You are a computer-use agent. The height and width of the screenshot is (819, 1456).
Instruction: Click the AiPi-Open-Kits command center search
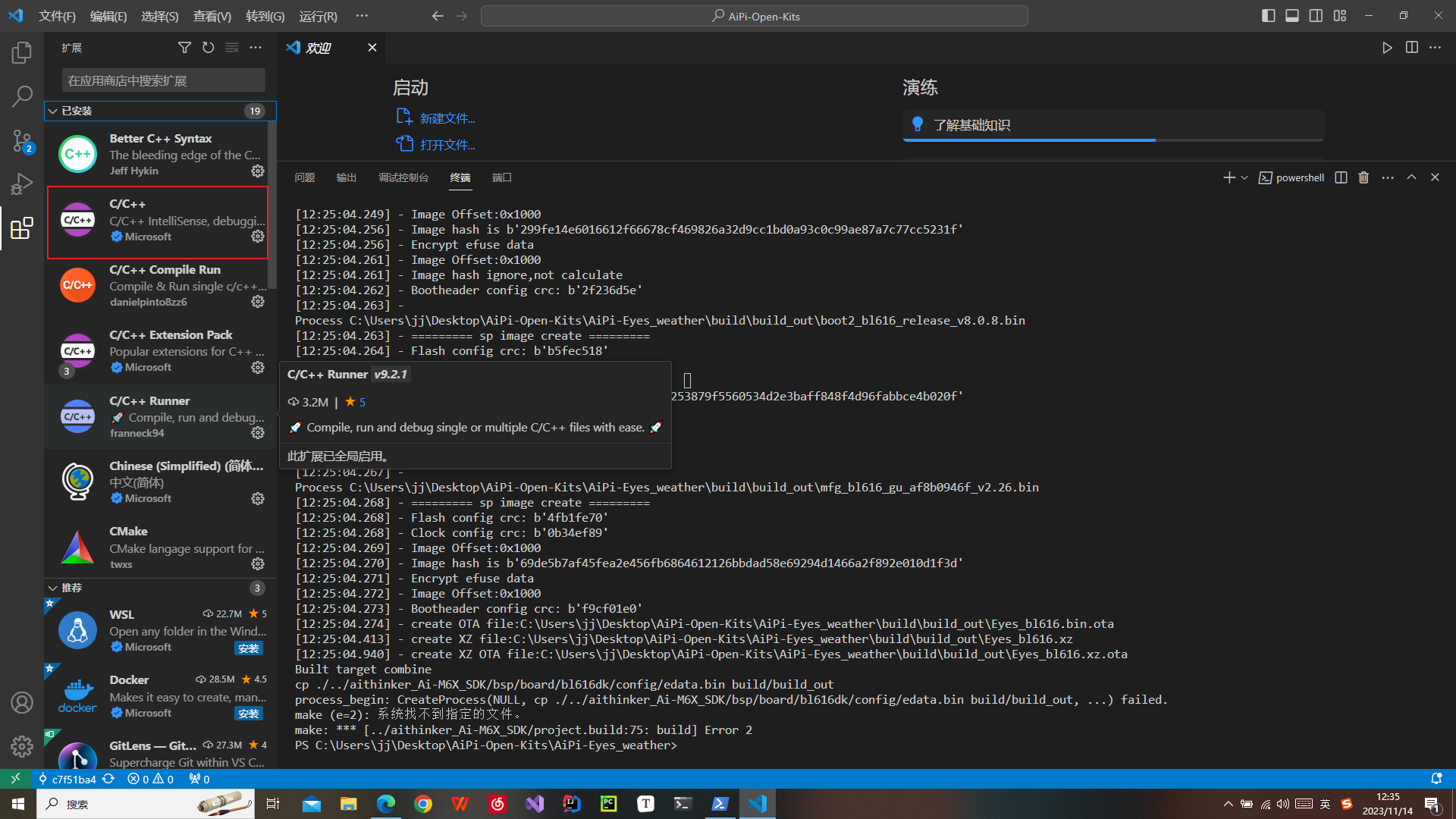(755, 16)
